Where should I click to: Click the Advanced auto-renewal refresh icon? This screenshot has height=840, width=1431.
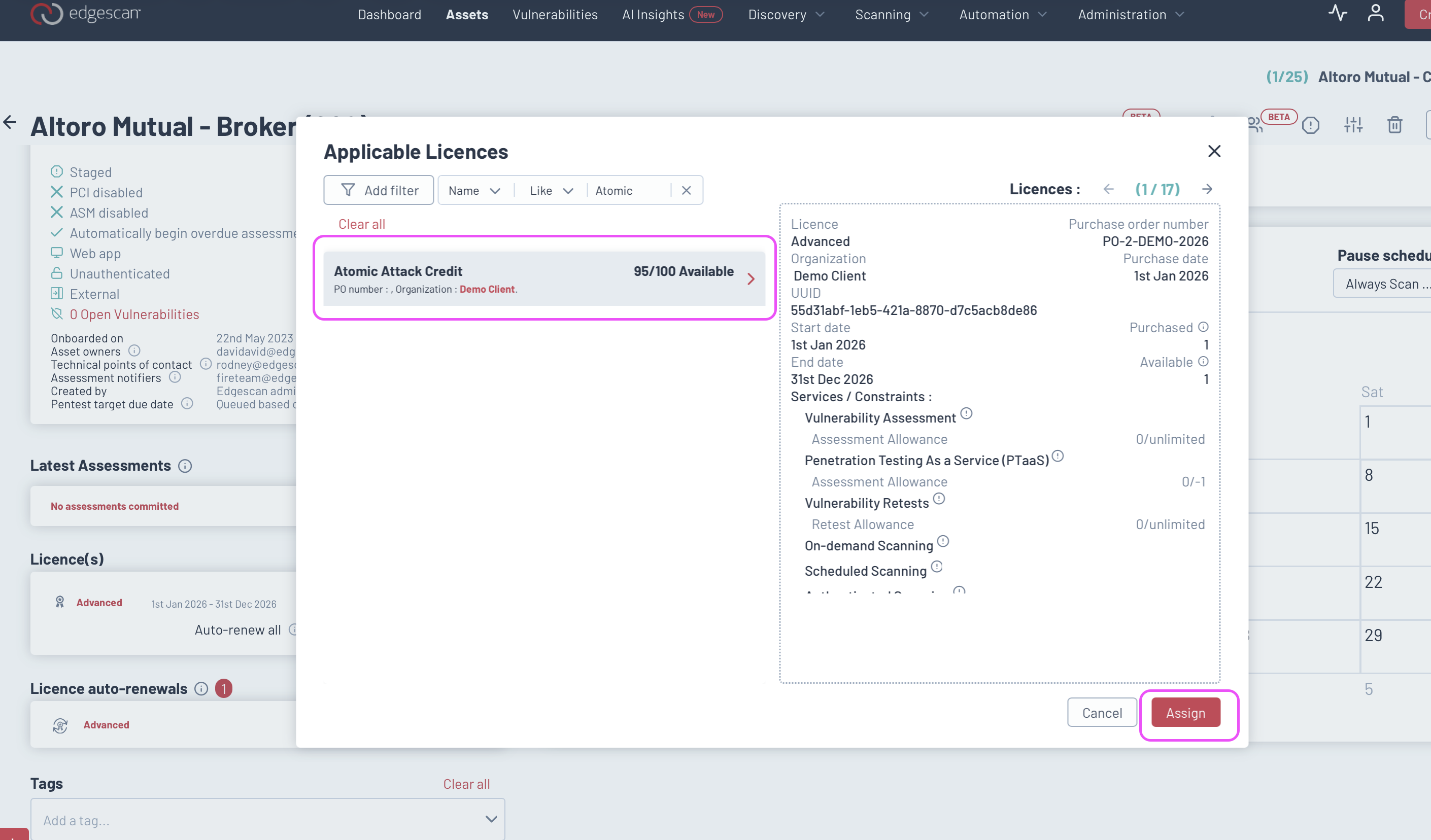[60, 725]
